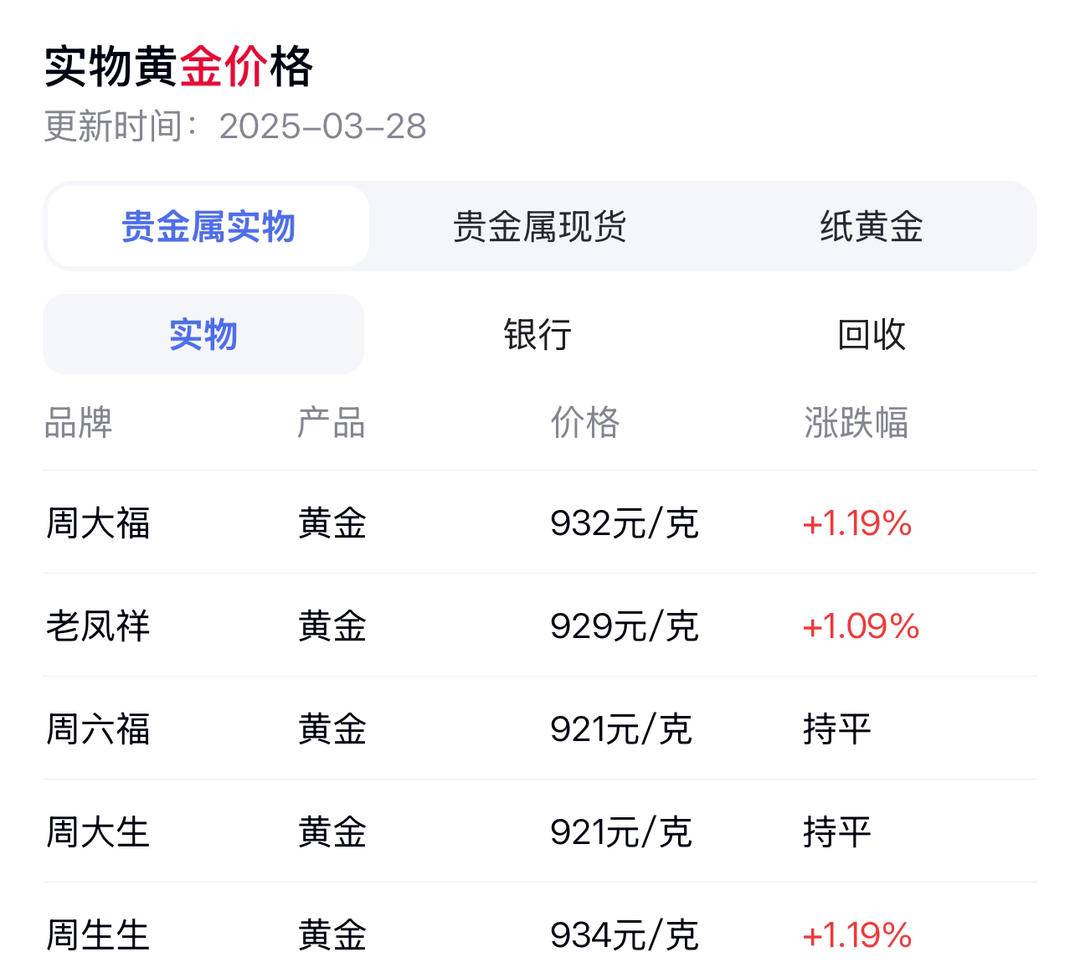This screenshot has width=1080, height=978.
Task: Click the 产品 column header
Action: click(x=331, y=422)
